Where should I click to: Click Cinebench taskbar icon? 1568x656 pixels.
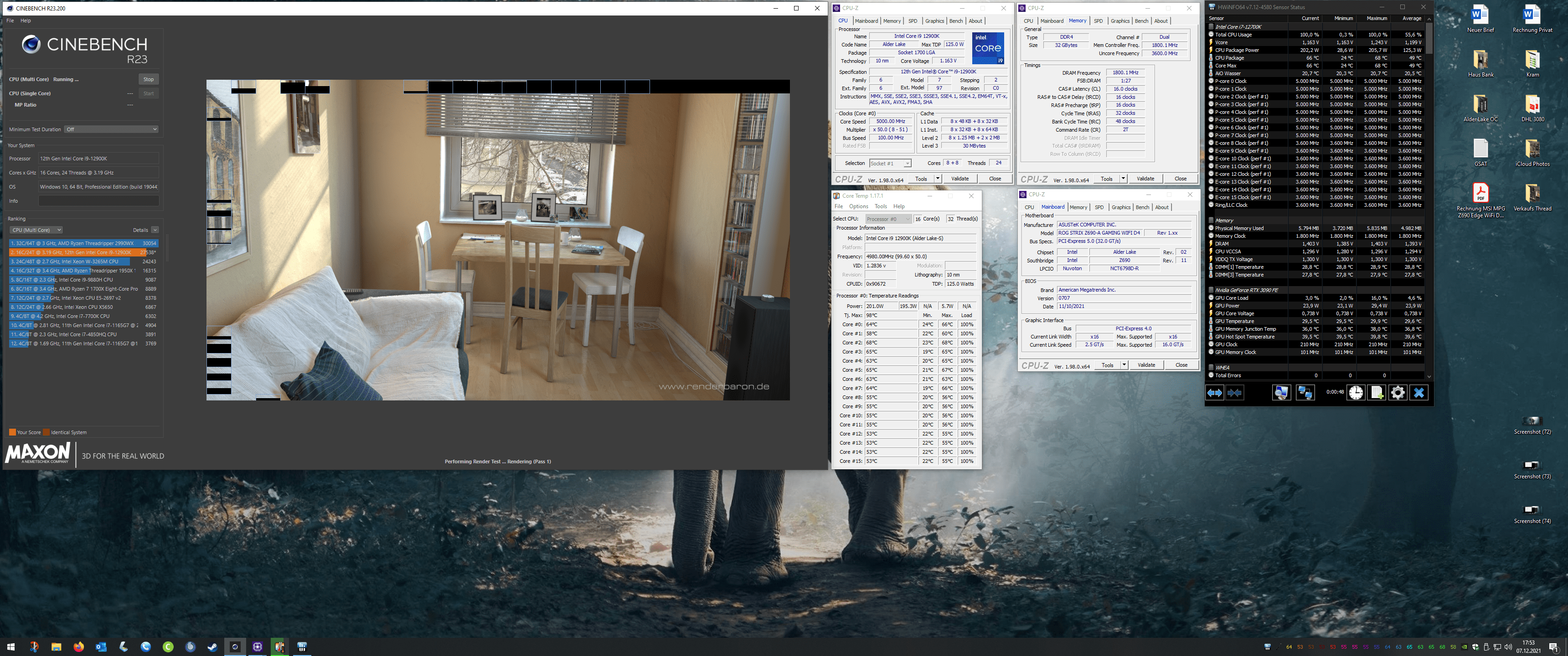[x=235, y=646]
